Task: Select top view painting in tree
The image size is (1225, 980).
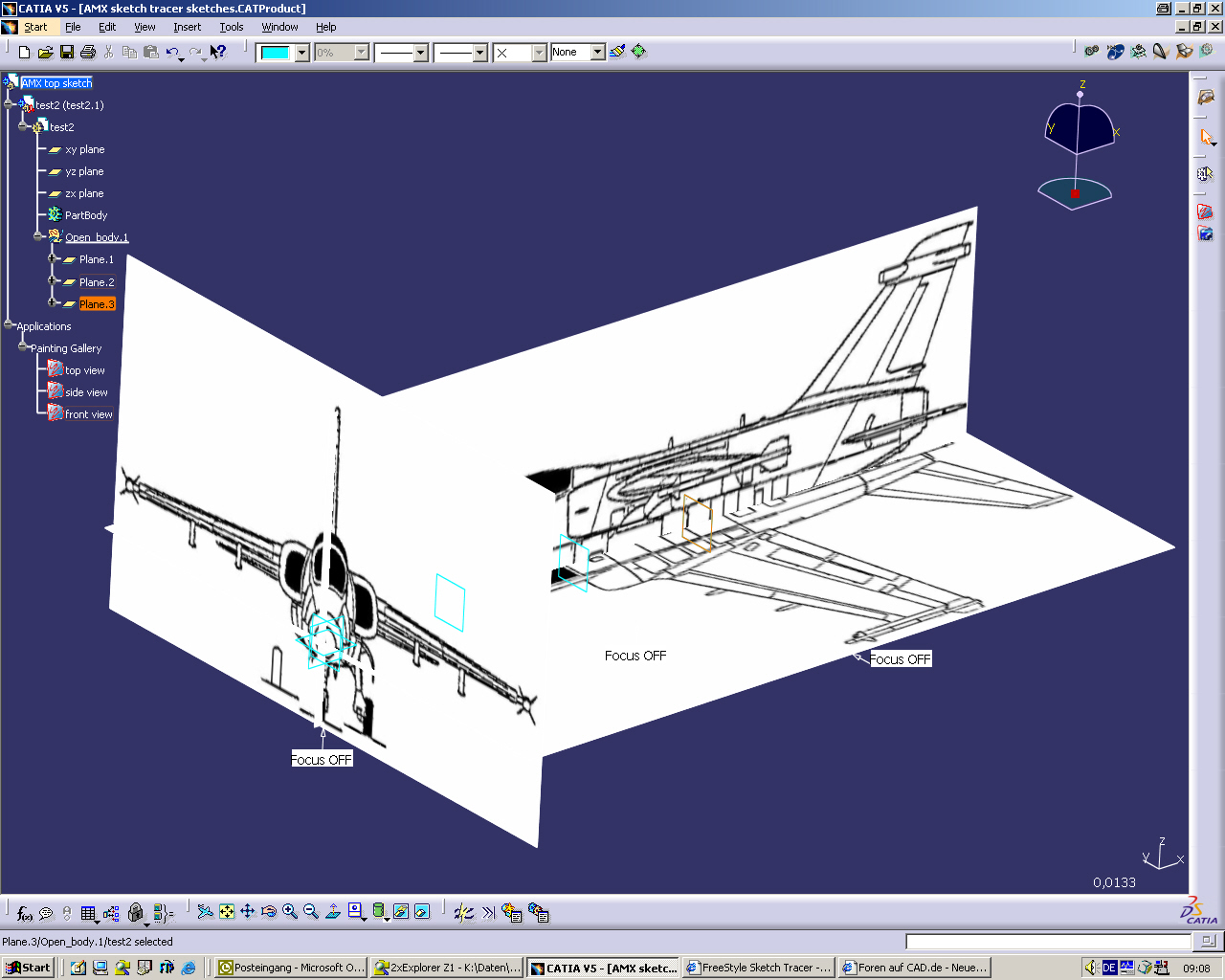Action: point(84,370)
